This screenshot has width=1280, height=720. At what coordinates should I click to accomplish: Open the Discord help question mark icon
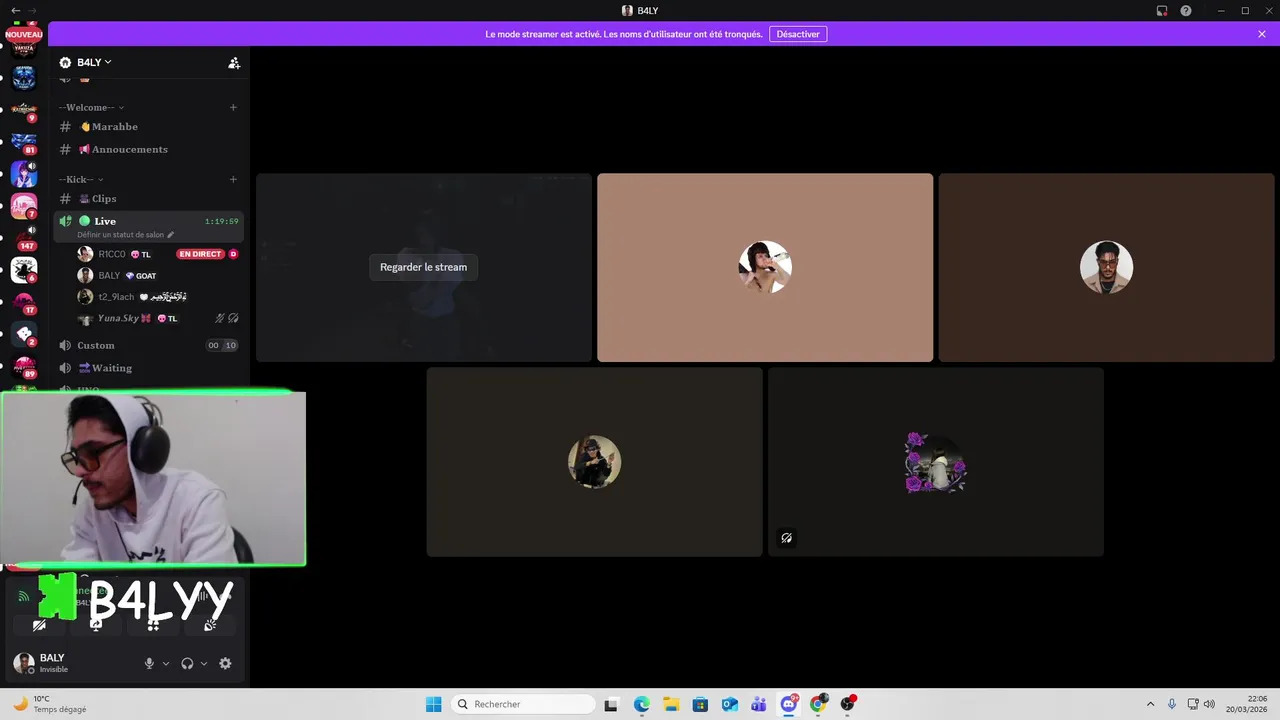tap(1186, 11)
